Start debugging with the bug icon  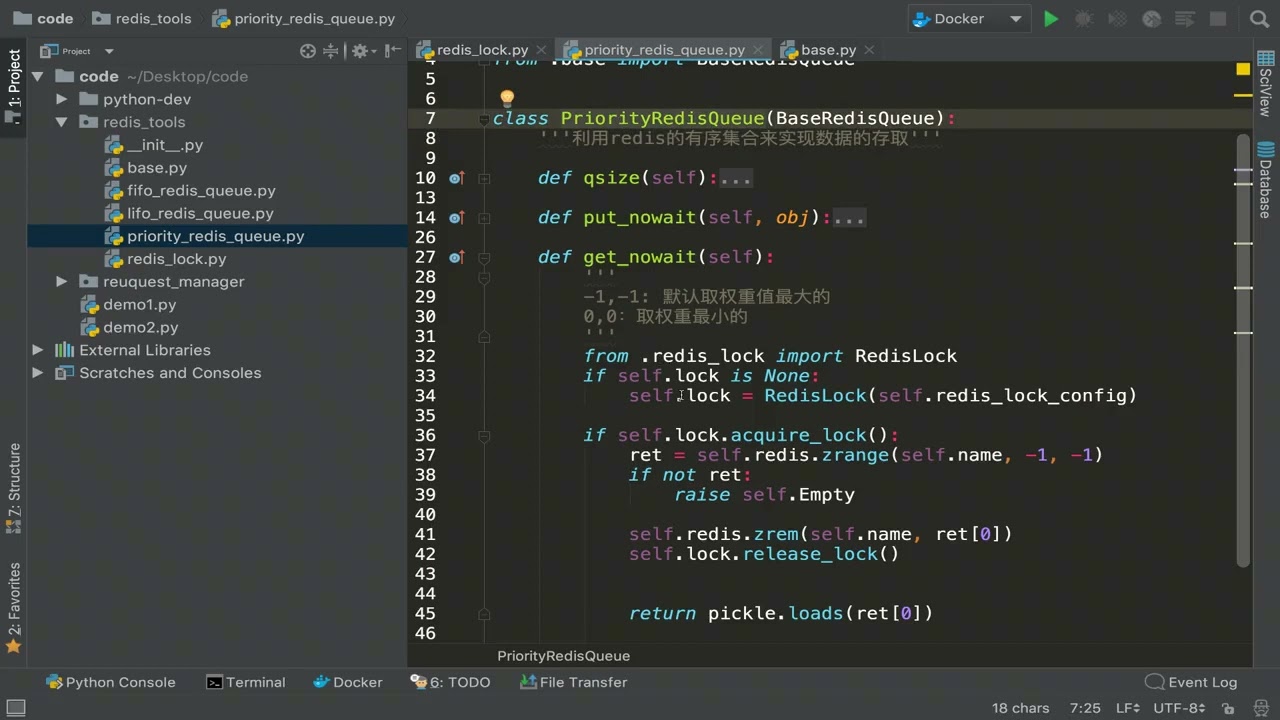click(x=1083, y=19)
